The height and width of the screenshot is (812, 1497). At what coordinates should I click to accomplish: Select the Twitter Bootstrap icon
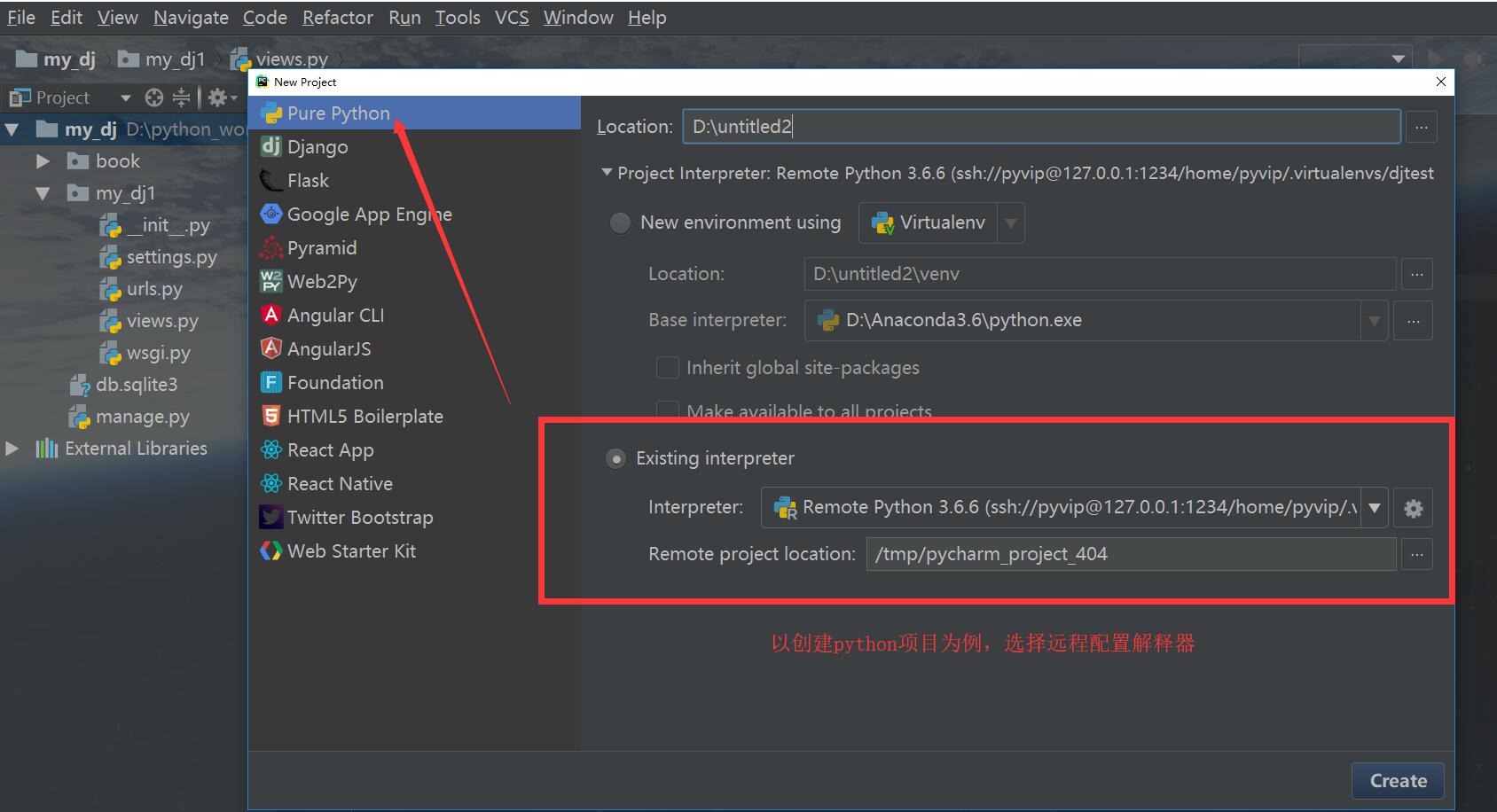[270, 518]
